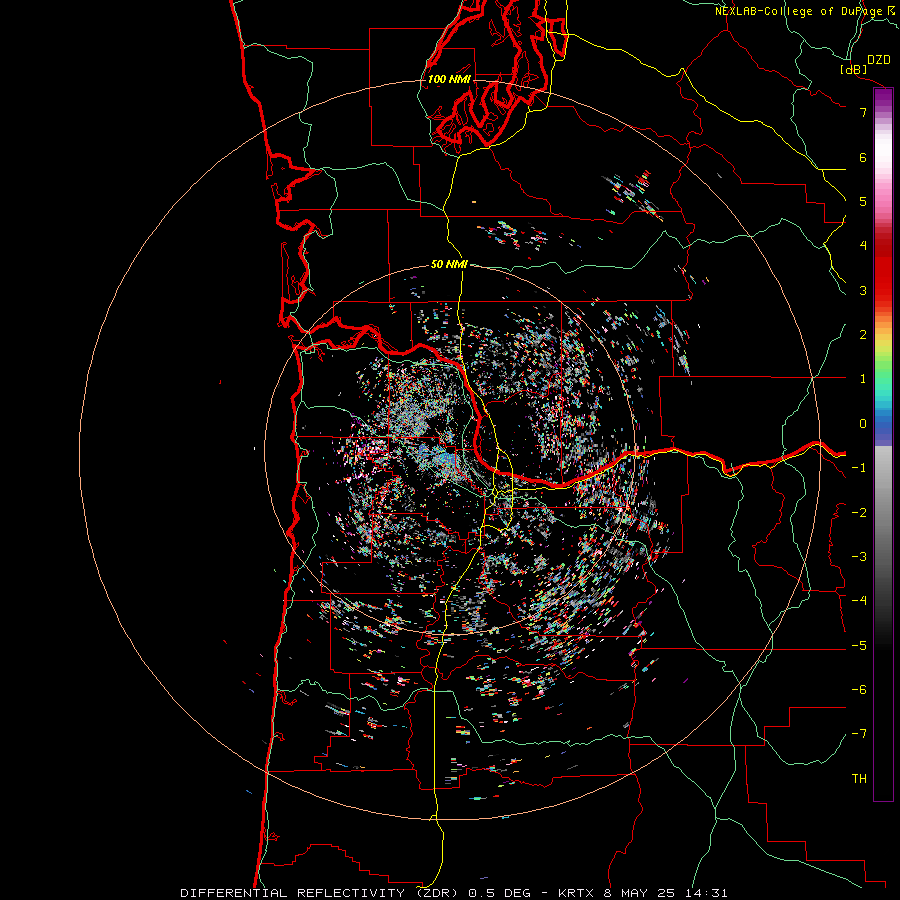Click the color scale label 3

pyautogui.click(x=863, y=290)
